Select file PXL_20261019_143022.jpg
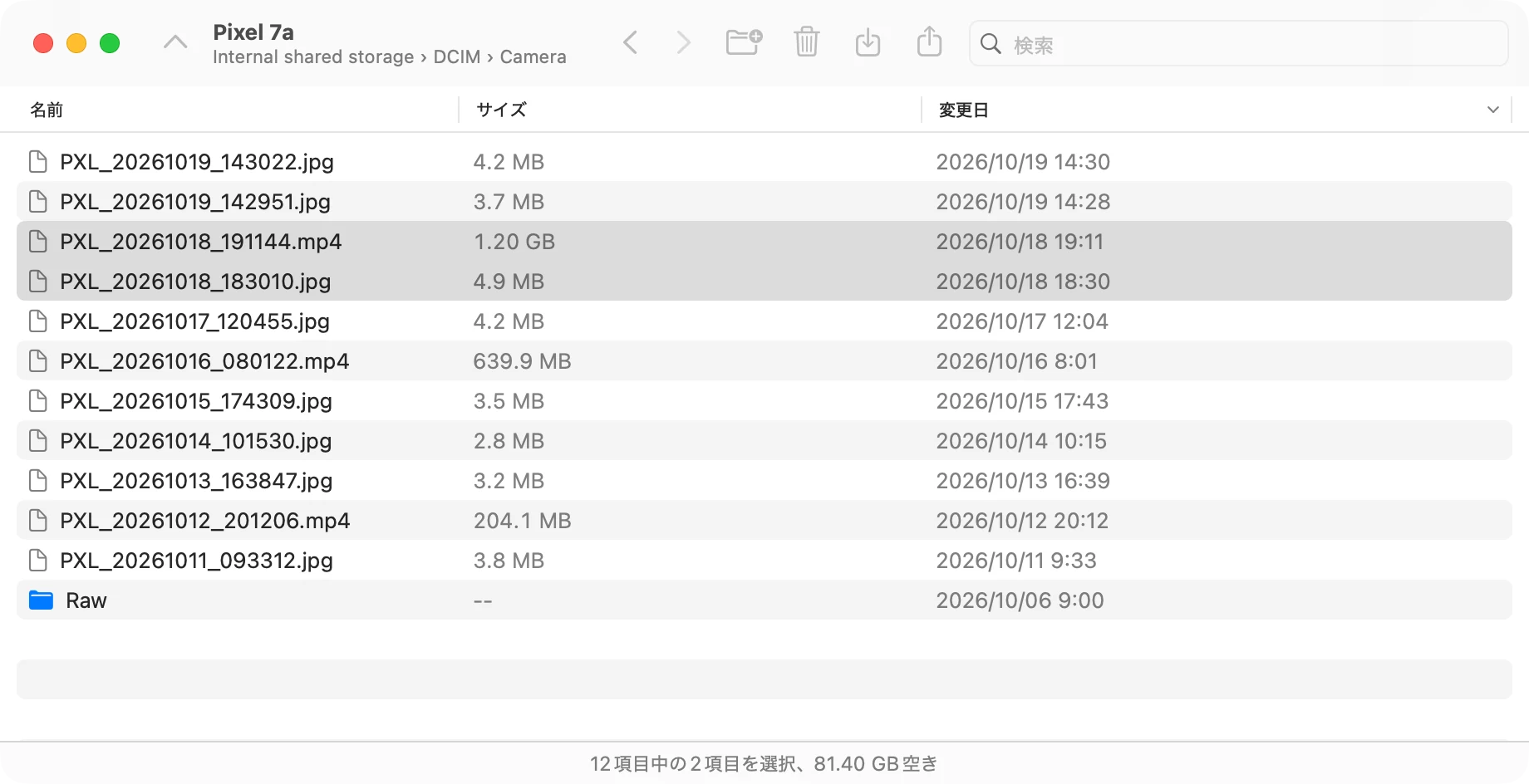This screenshot has width=1529, height=784. [x=764, y=162]
